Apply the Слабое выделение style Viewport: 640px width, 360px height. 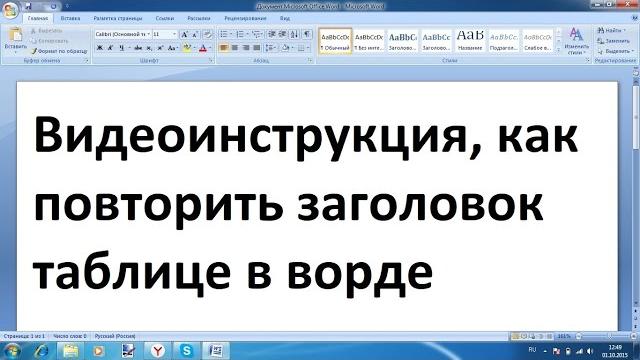point(538,41)
